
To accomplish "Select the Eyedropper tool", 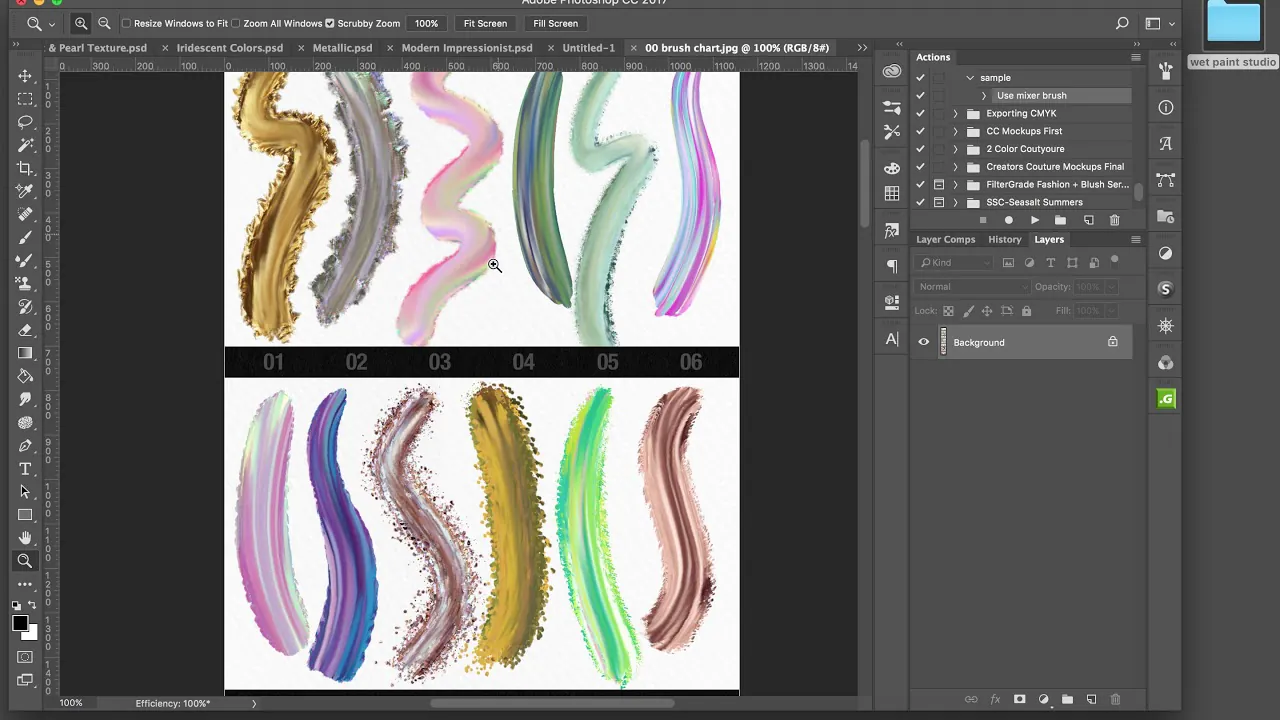I will (x=25, y=191).
